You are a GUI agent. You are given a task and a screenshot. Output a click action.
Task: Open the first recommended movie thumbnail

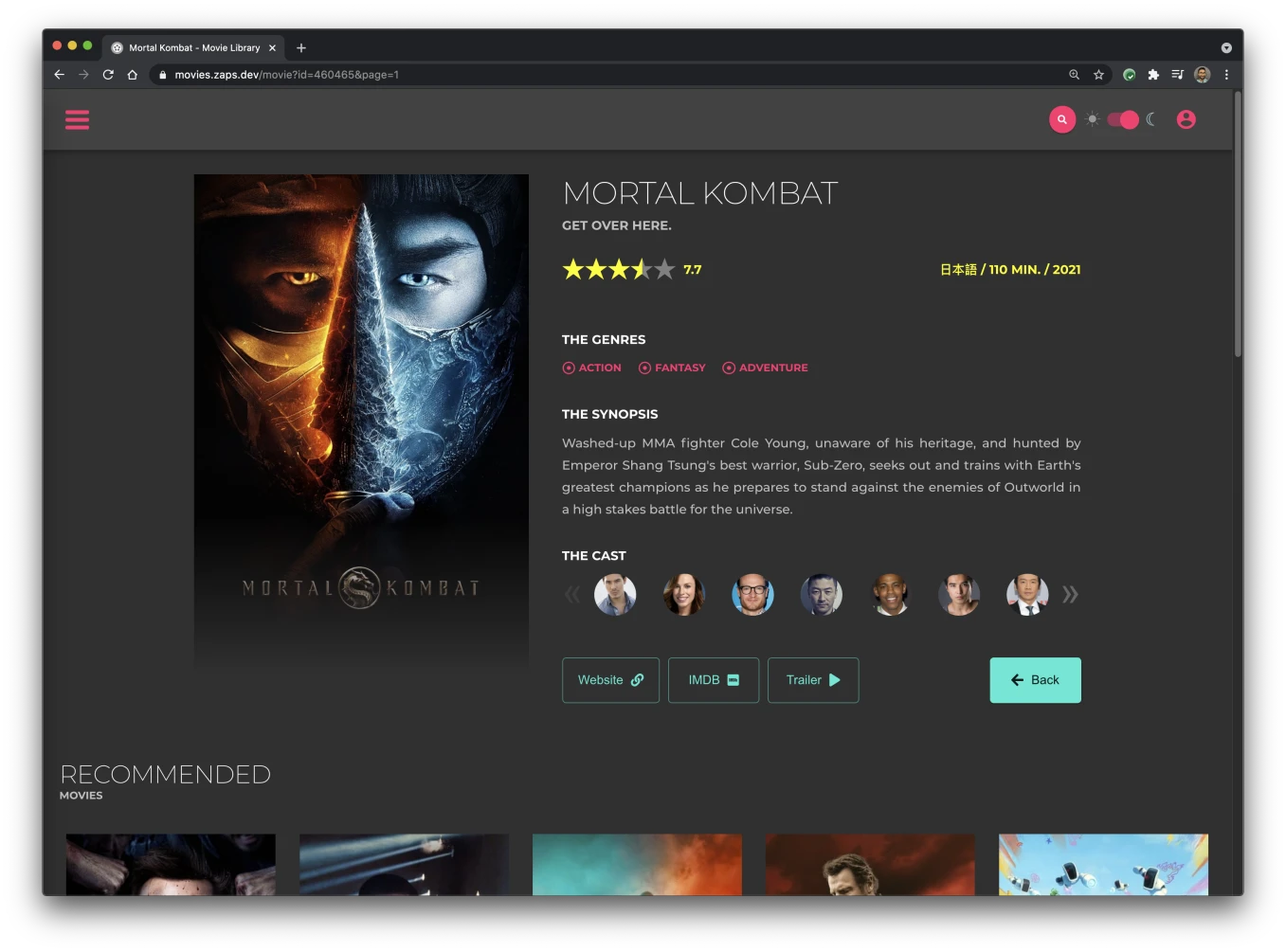tap(171, 865)
